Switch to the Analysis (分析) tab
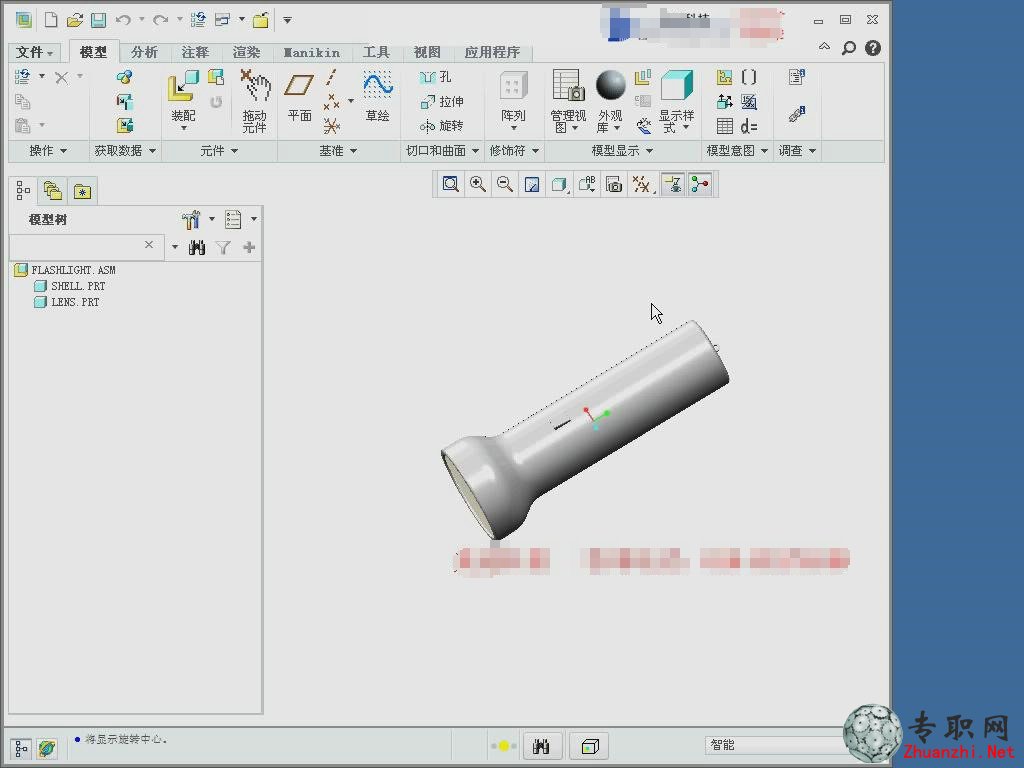Viewport: 1024px width, 768px height. tap(144, 52)
